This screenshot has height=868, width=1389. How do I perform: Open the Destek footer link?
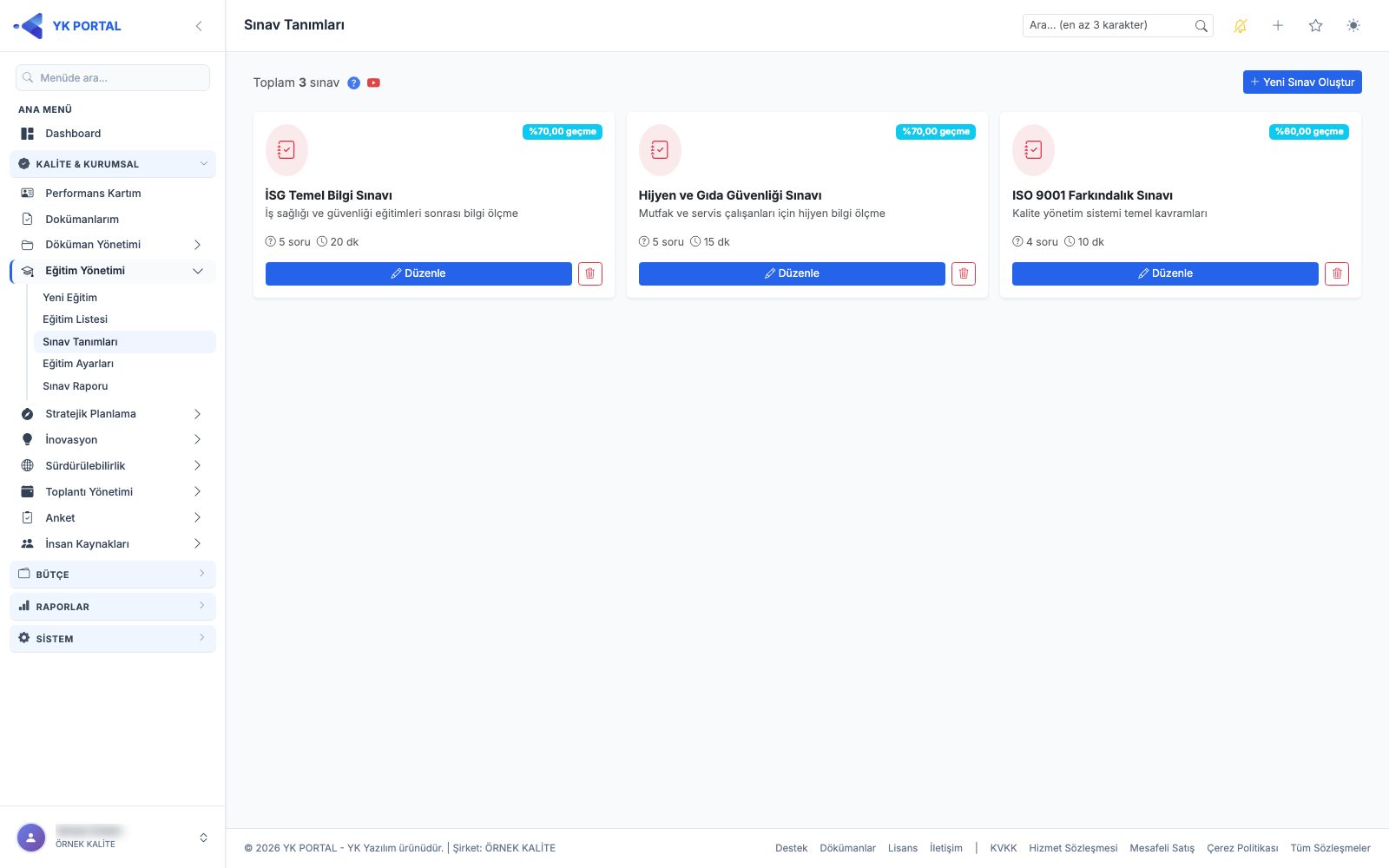(792, 848)
